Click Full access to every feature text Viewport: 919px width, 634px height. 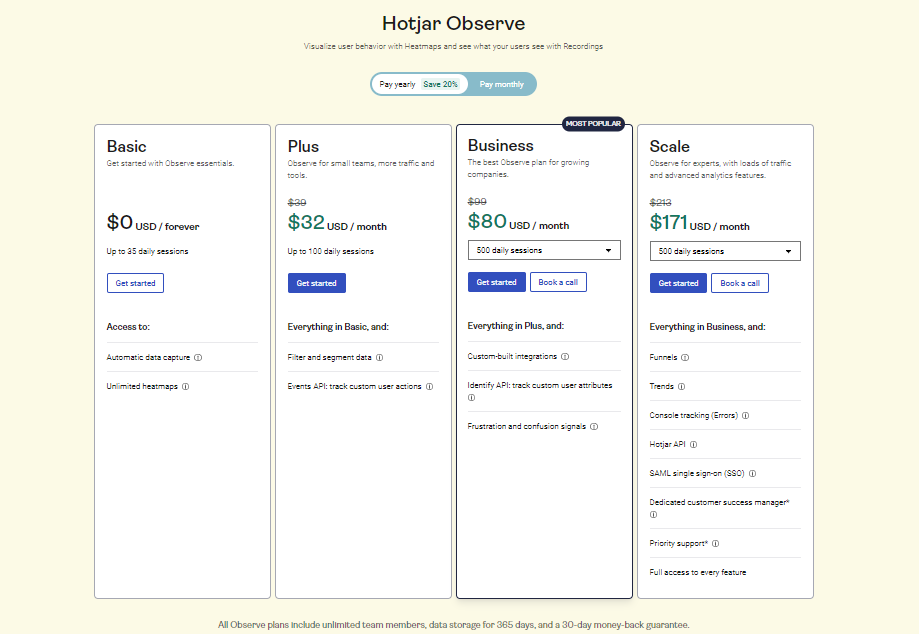(697, 572)
